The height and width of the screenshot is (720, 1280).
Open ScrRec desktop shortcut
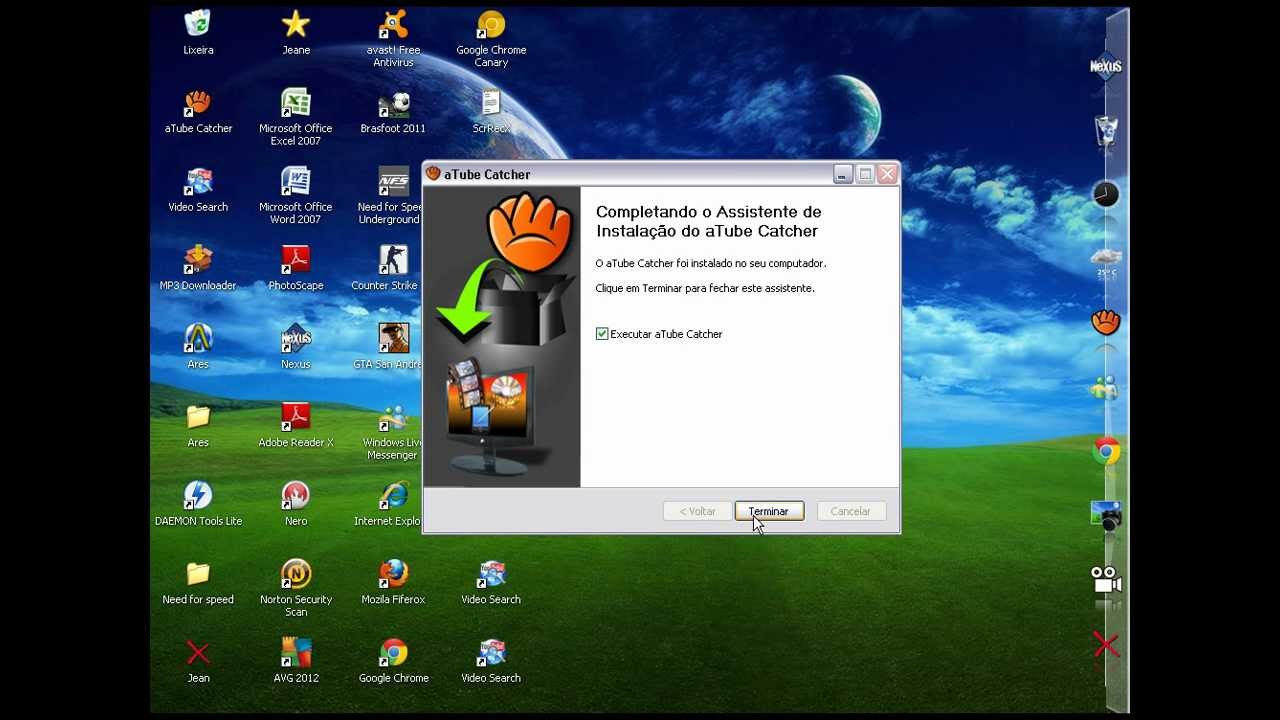coord(491,111)
